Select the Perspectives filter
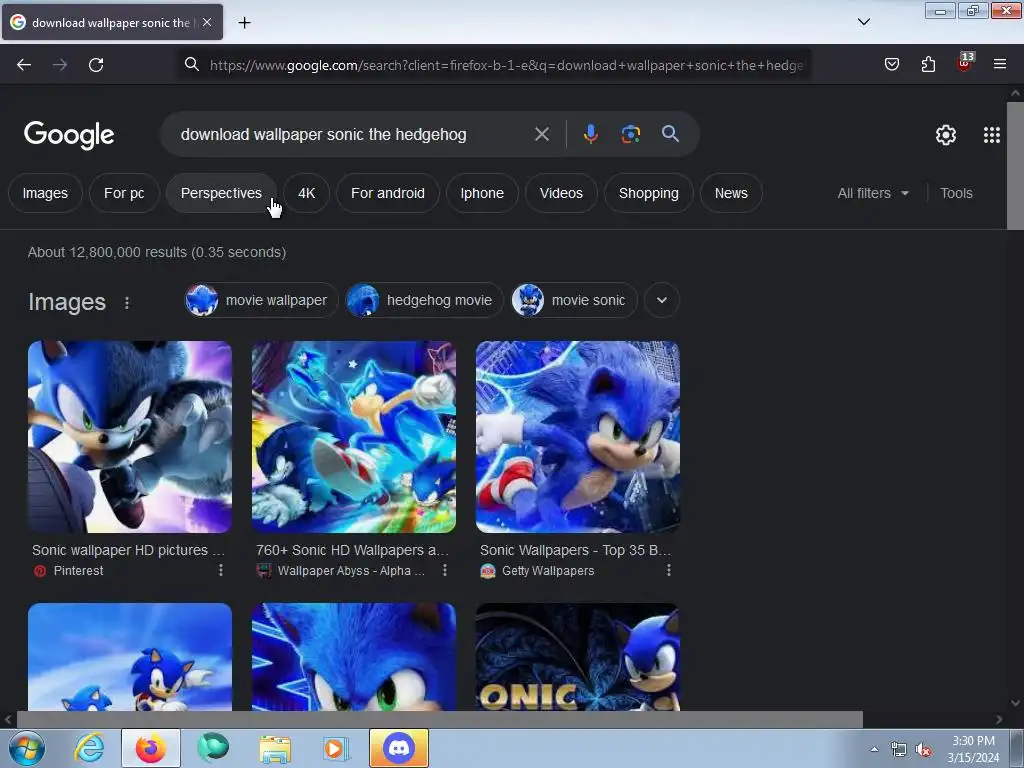The image size is (1024, 768). pyautogui.click(x=221, y=193)
